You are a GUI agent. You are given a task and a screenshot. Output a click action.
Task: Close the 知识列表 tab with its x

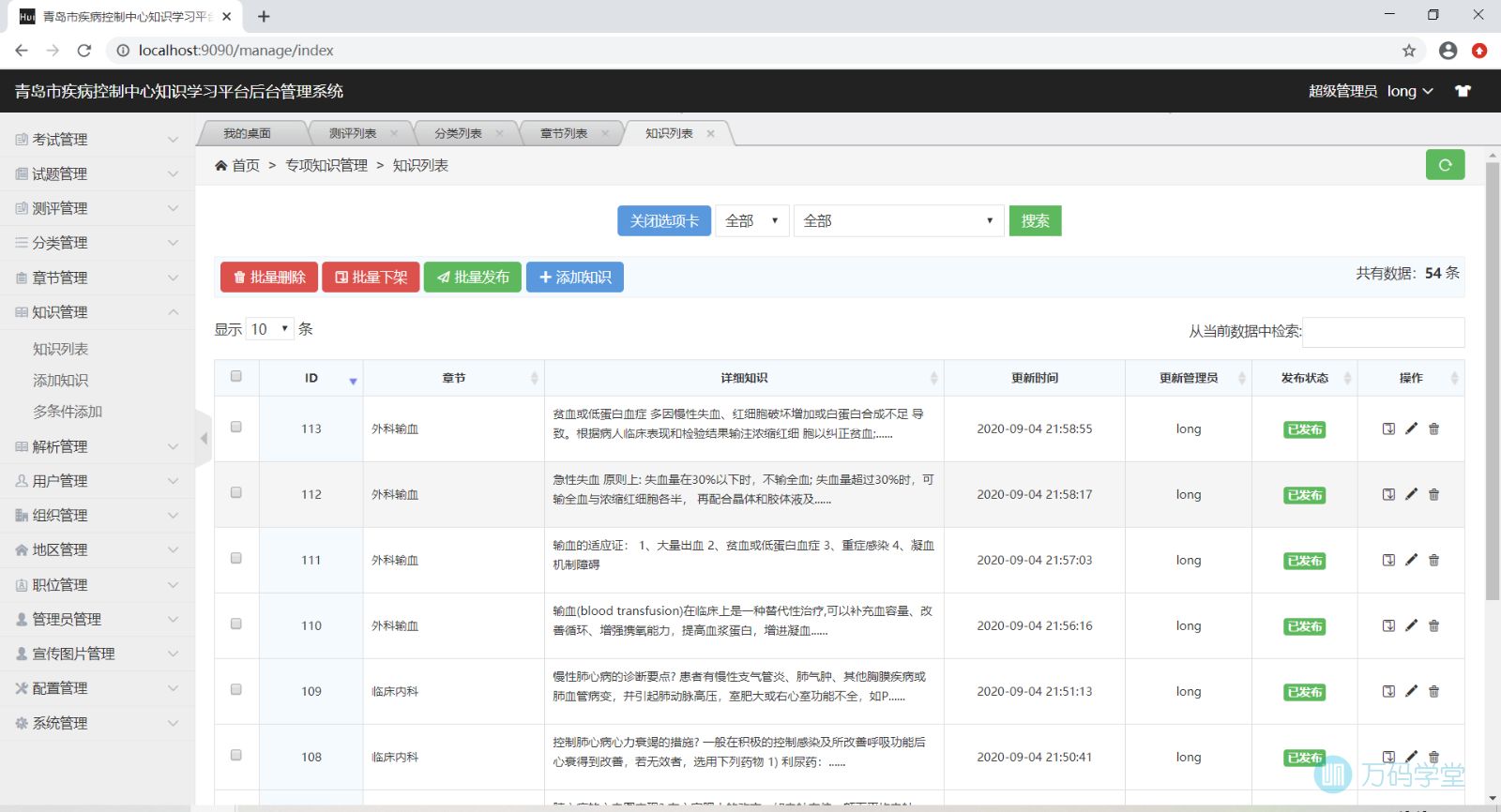point(710,133)
